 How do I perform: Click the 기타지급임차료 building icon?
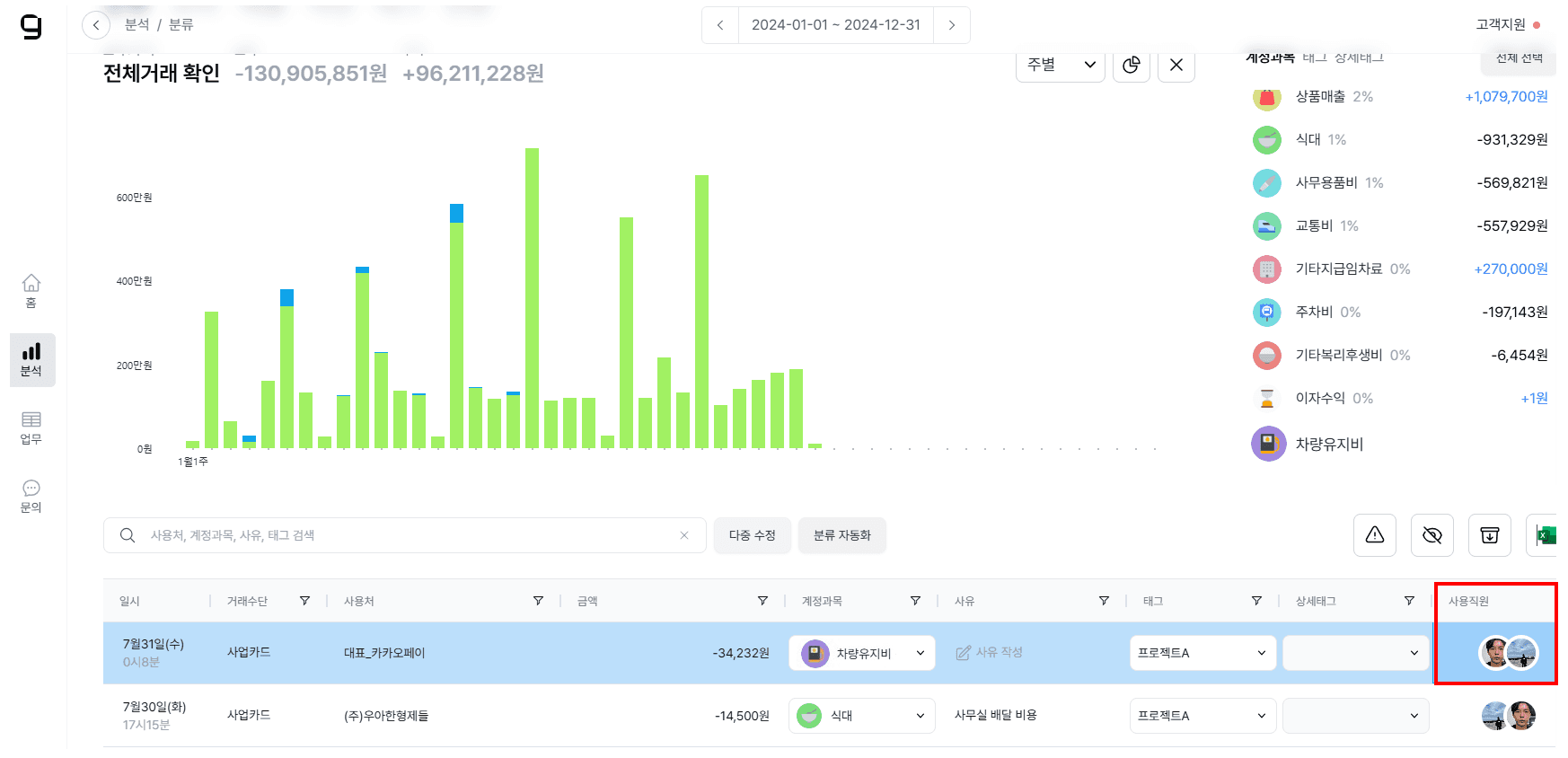click(1267, 269)
